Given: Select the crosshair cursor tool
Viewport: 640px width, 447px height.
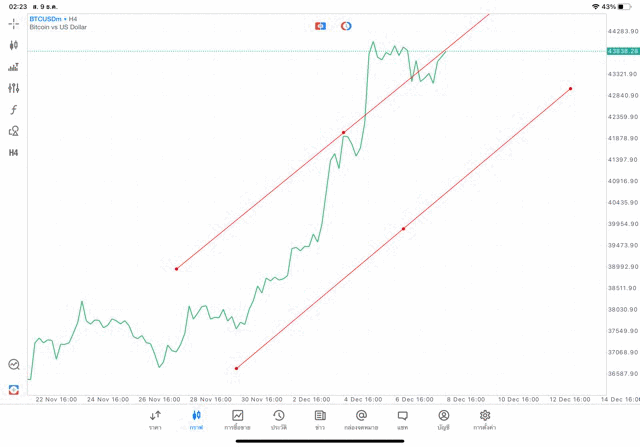Looking at the screenshot, I should tap(14, 23).
